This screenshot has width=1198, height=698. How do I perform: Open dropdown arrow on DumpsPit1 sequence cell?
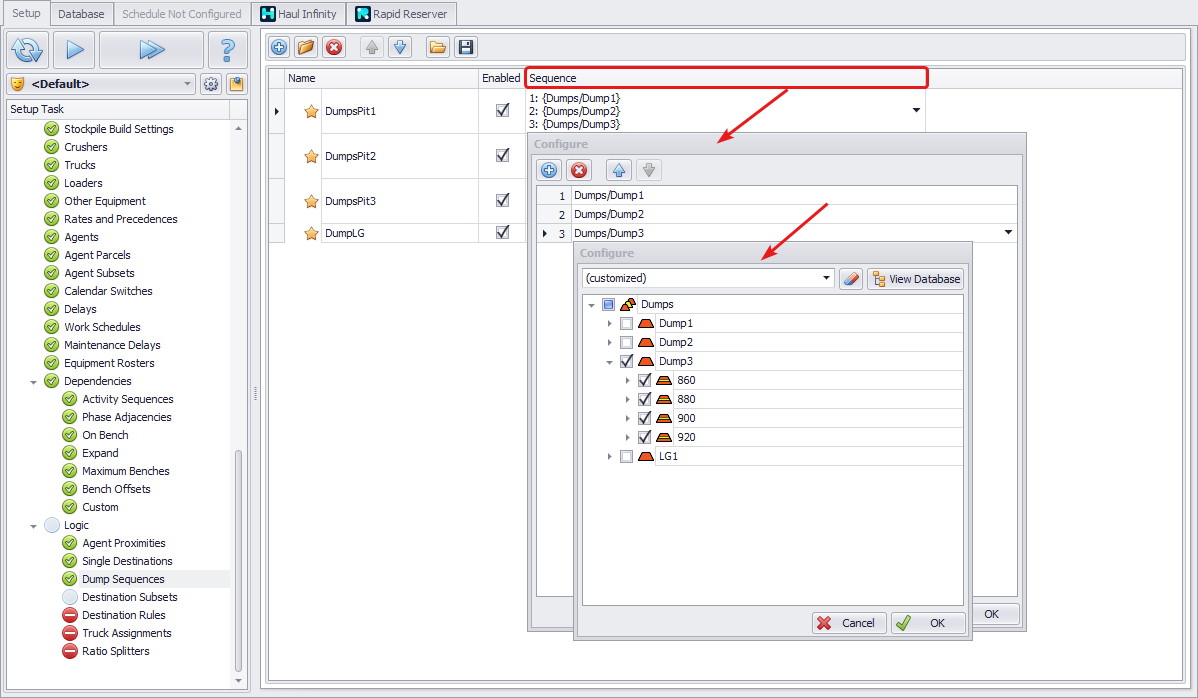(916, 111)
